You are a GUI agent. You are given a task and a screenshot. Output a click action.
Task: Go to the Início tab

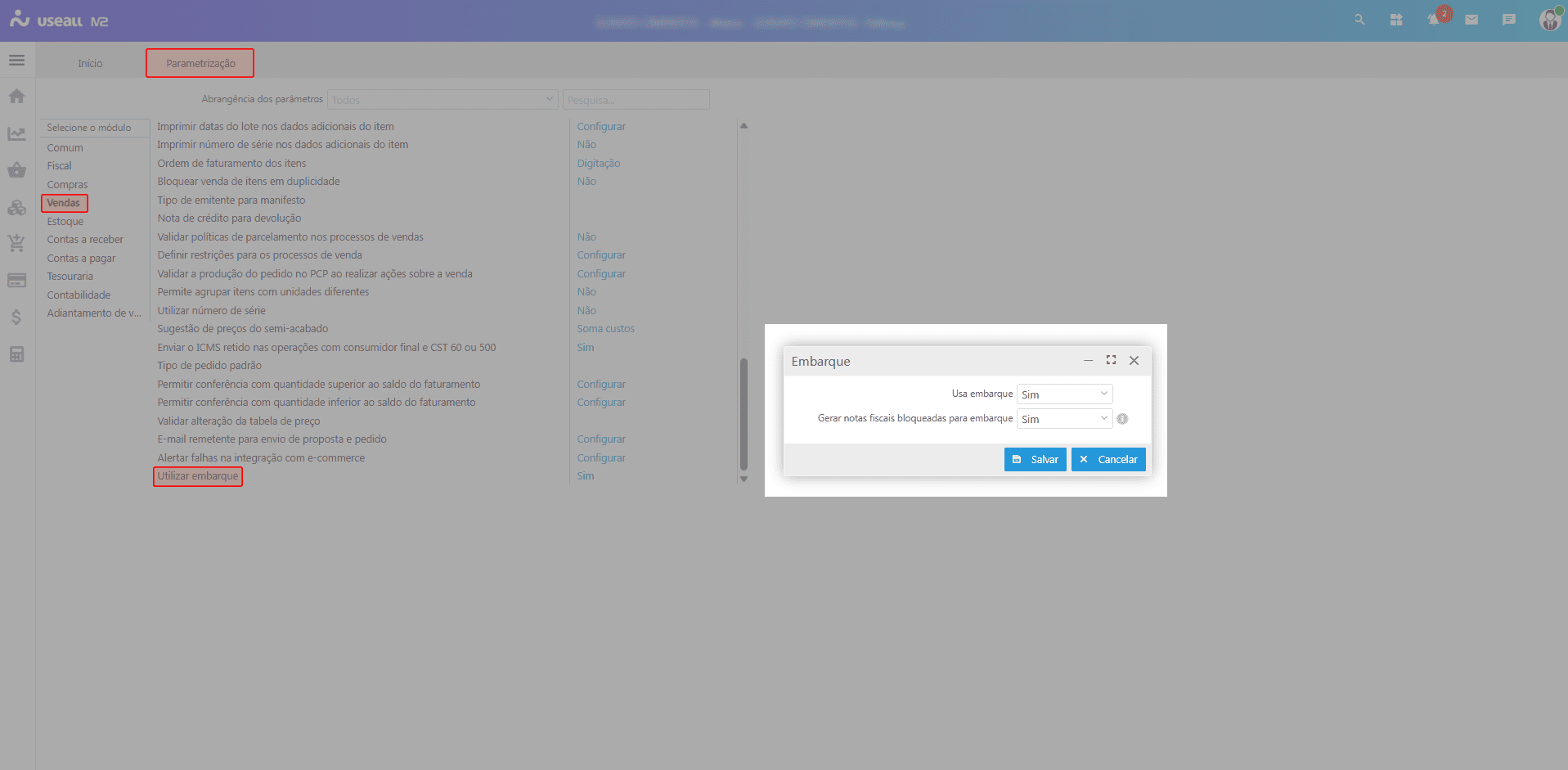pyautogui.click(x=90, y=64)
